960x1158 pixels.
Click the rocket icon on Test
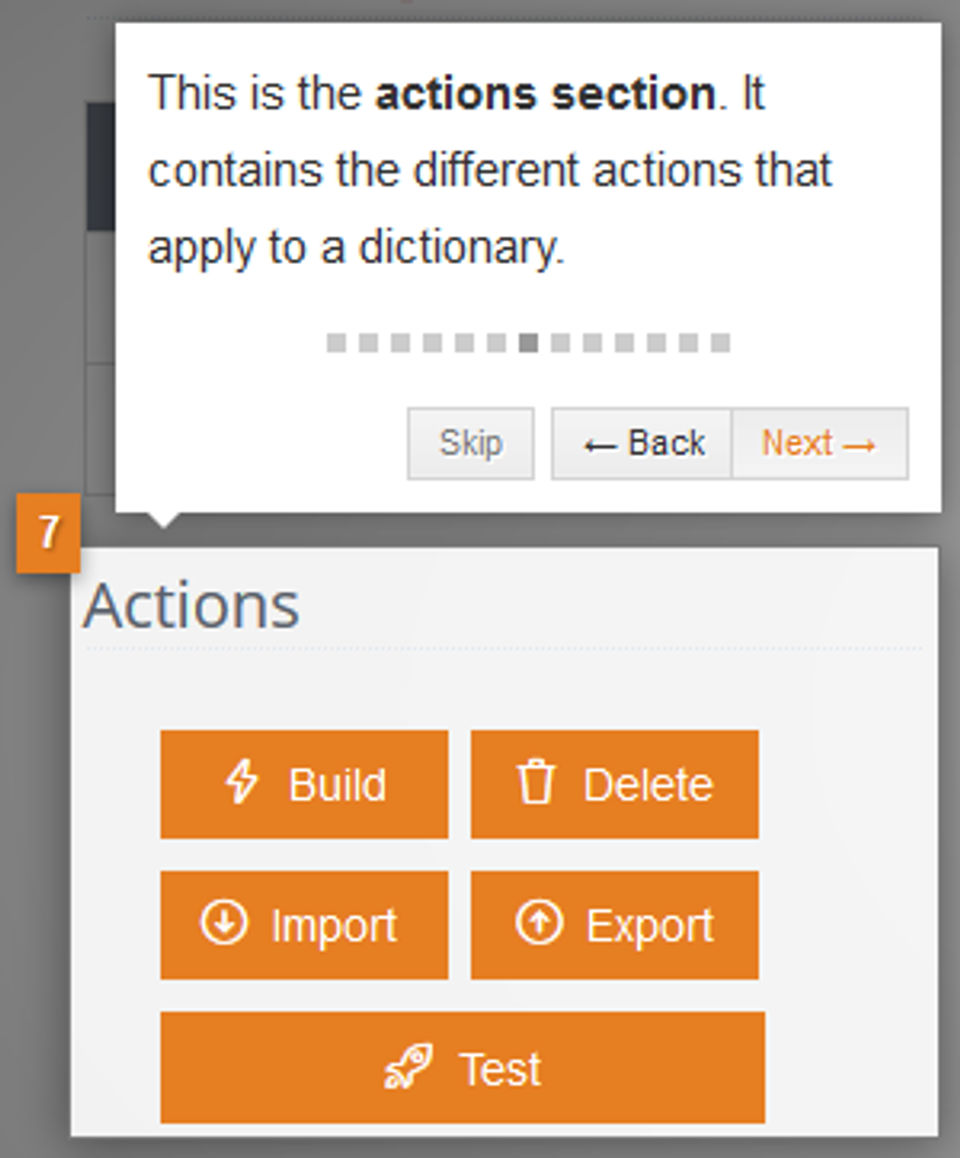pyautogui.click(x=408, y=1068)
